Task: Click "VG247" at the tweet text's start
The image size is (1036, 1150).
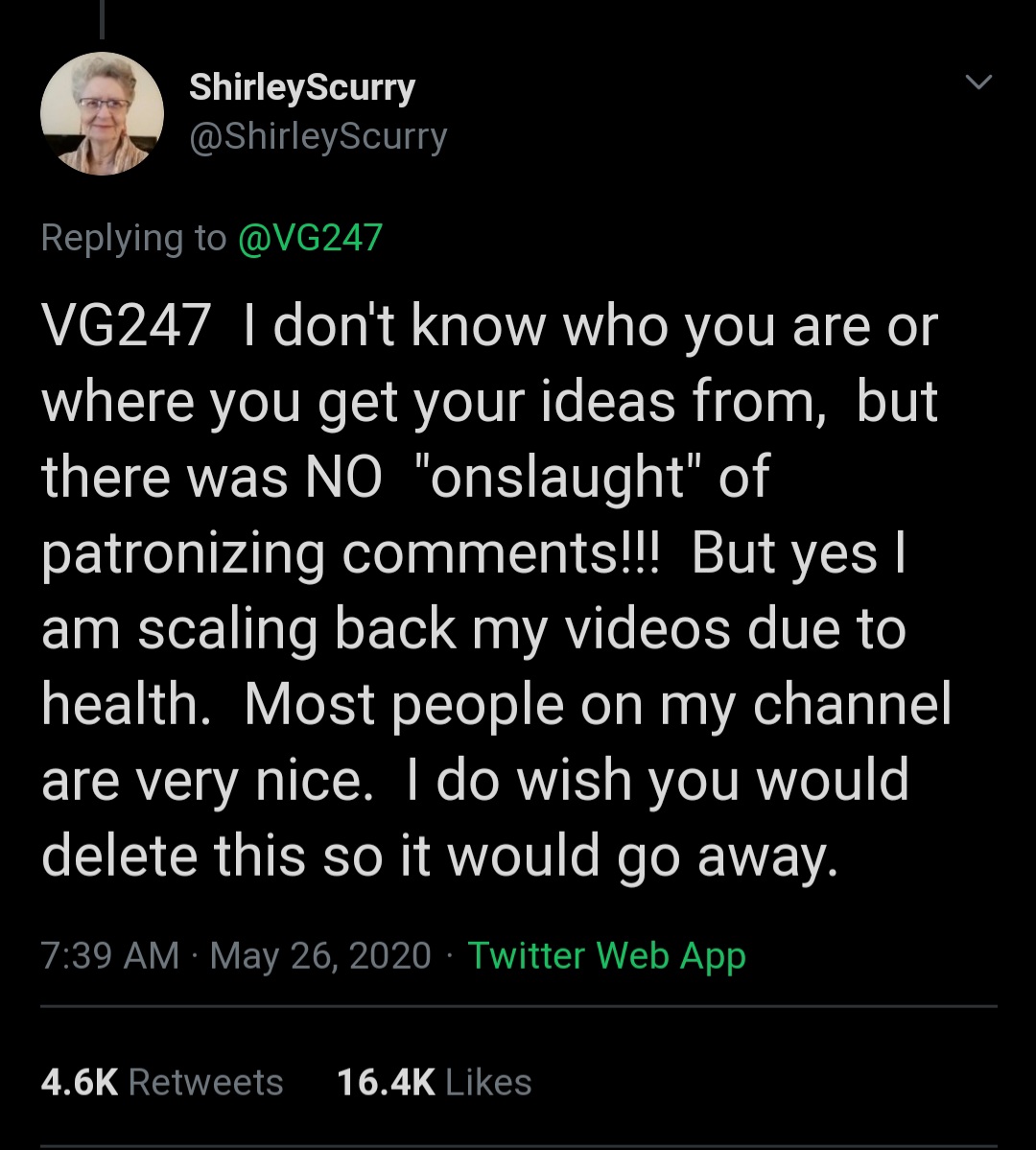Action: tap(126, 327)
